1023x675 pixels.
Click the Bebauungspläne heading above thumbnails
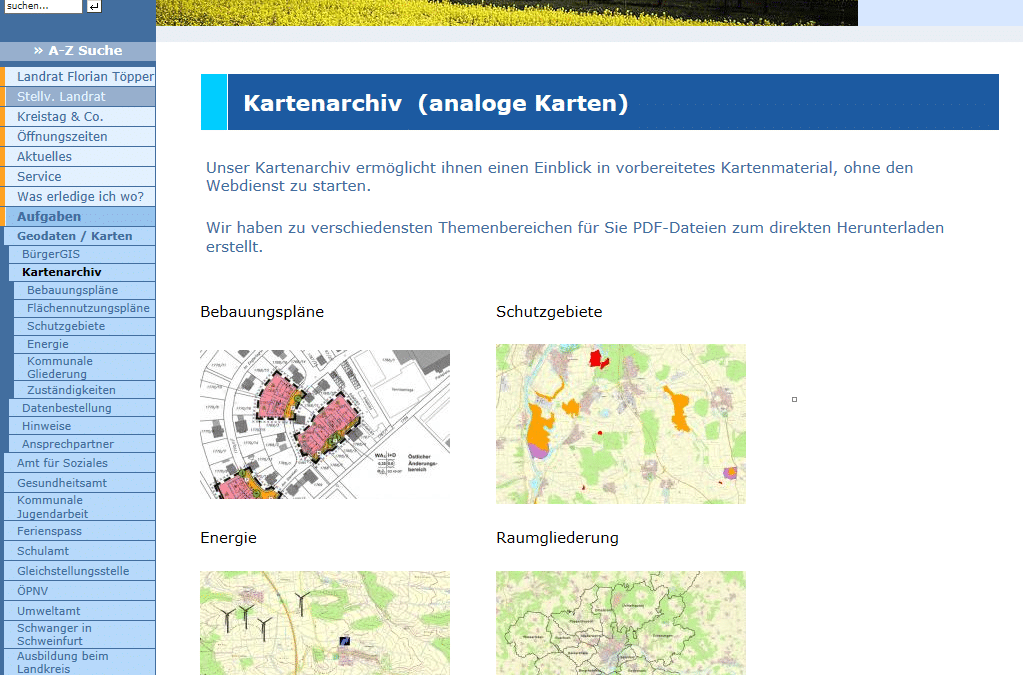click(262, 312)
